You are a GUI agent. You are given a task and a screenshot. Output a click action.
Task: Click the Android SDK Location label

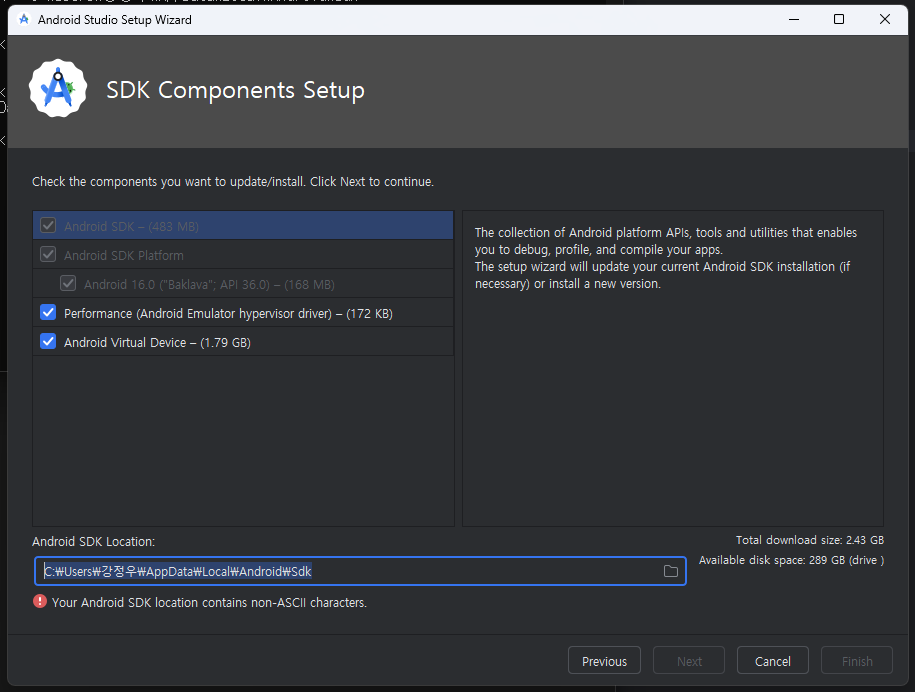pos(93,541)
